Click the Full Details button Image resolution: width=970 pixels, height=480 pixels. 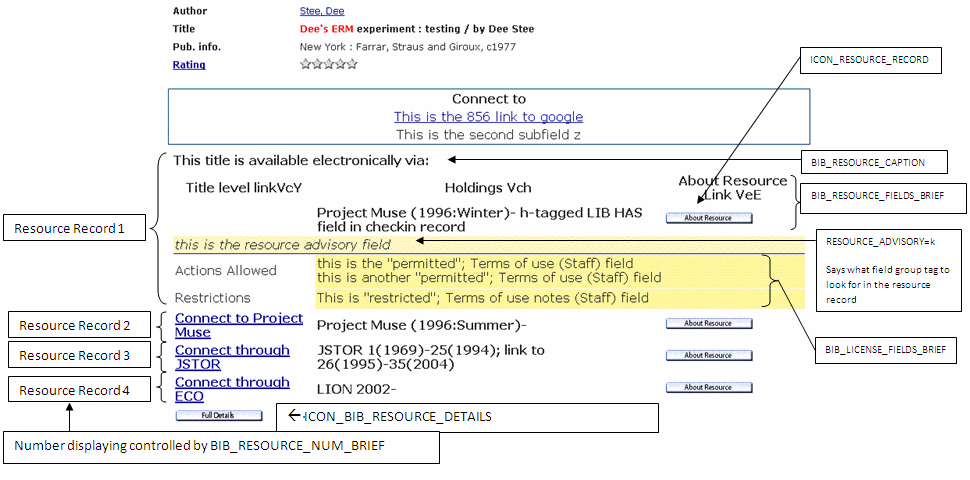(x=218, y=416)
